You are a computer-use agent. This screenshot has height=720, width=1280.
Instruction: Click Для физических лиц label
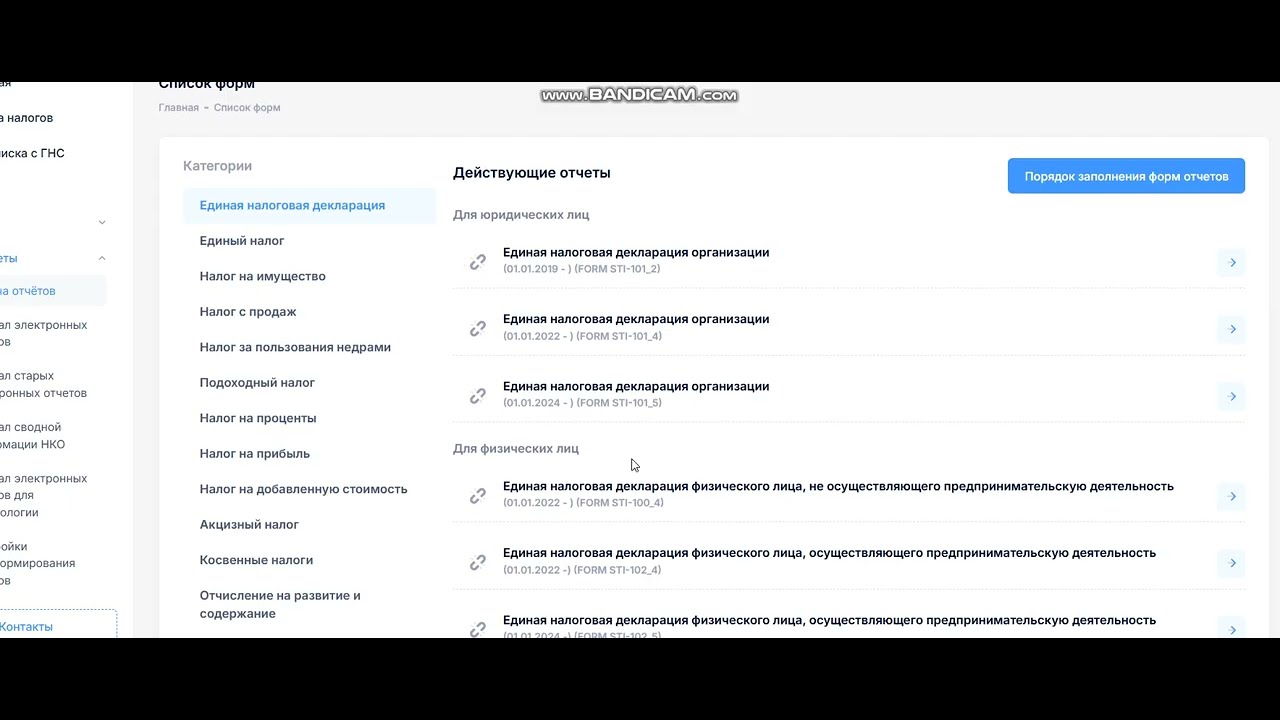coord(516,448)
